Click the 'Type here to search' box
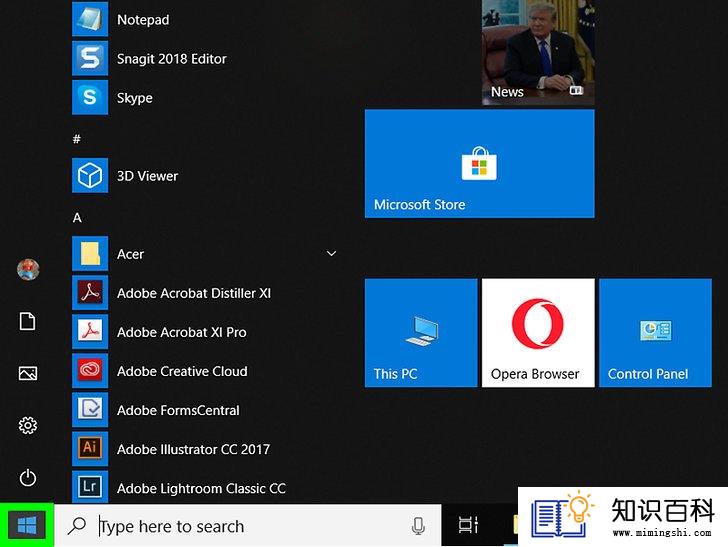Image resolution: width=728 pixels, height=547 pixels. click(247, 526)
